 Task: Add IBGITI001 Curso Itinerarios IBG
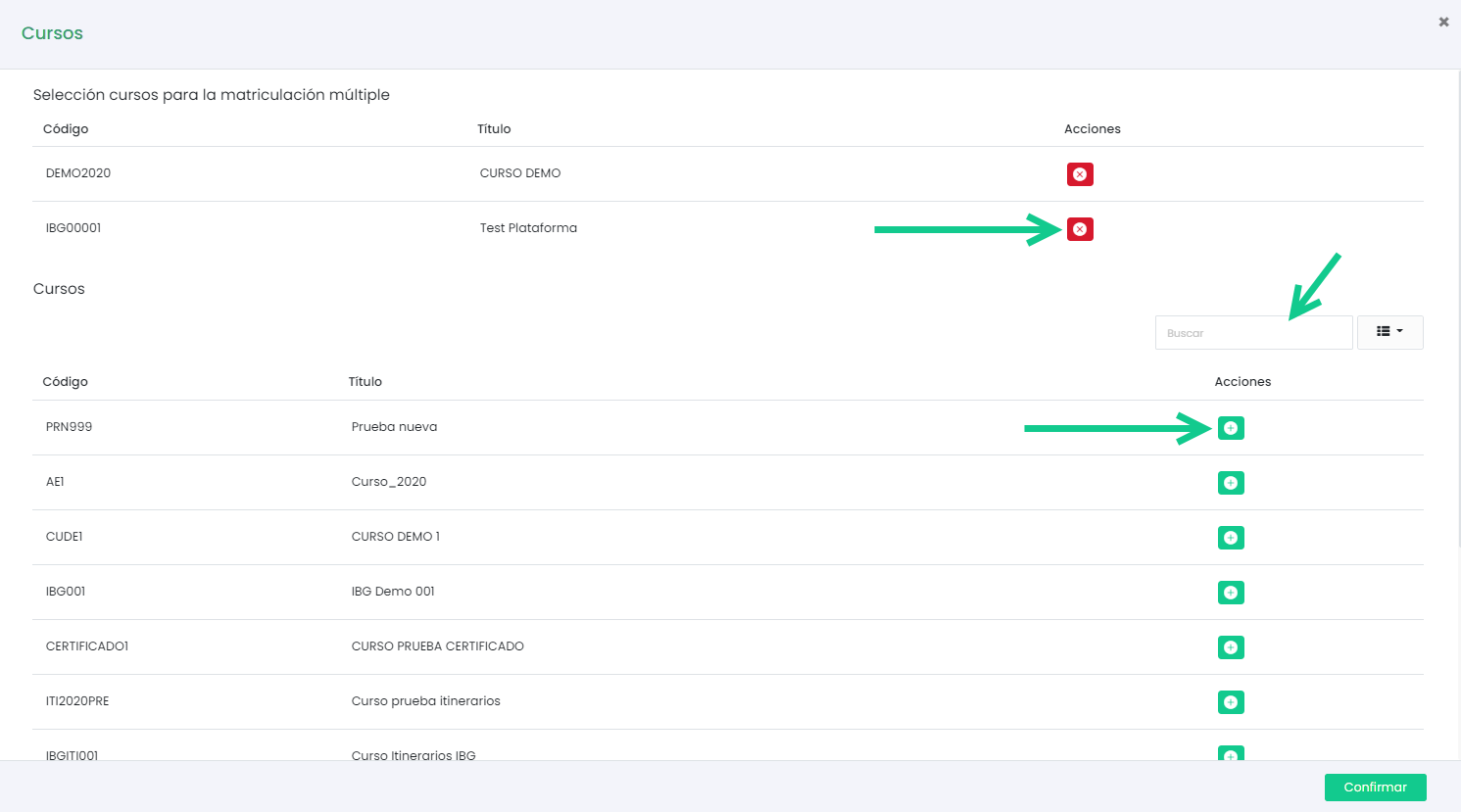[1230, 754]
